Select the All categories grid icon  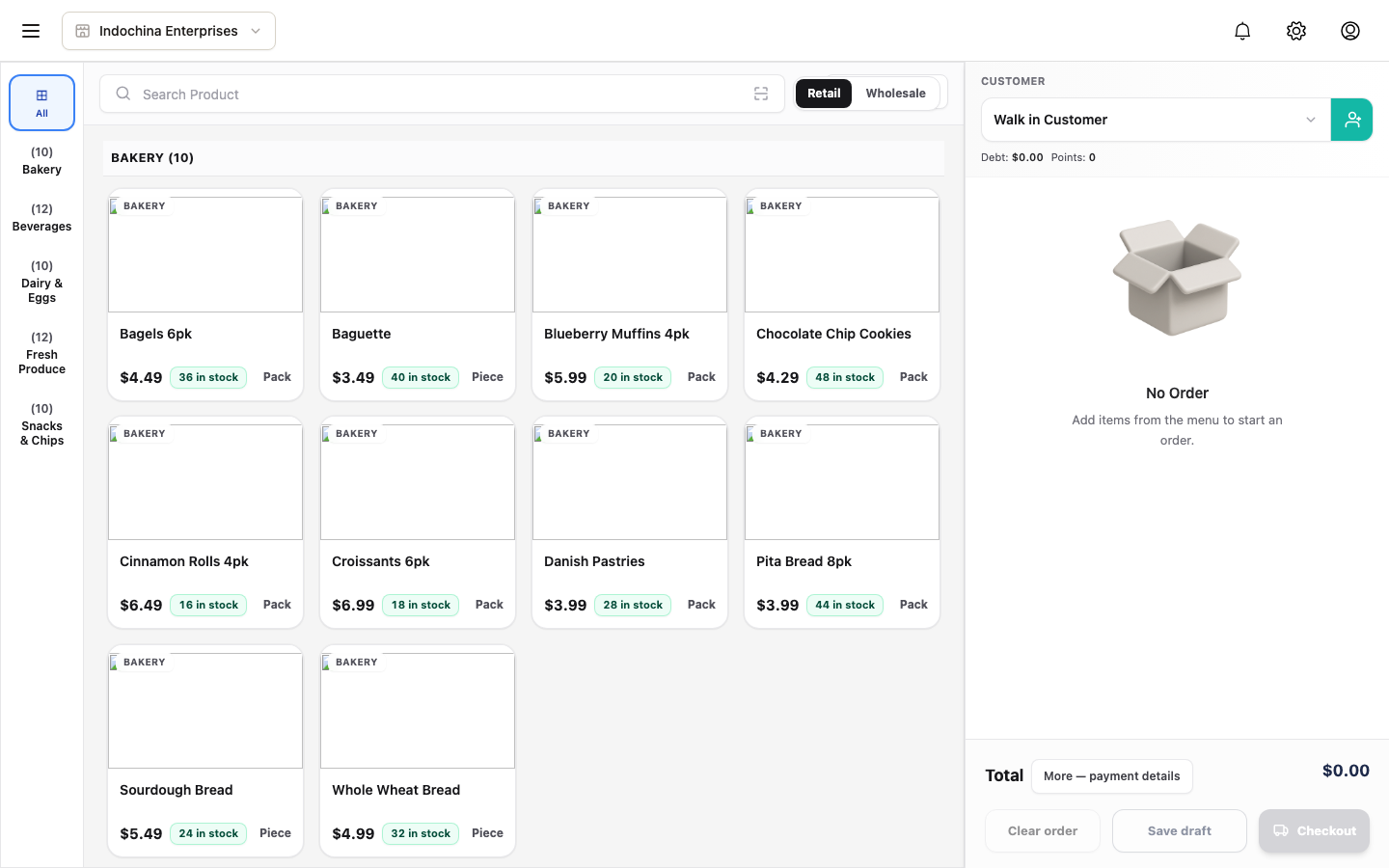[41, 102]
